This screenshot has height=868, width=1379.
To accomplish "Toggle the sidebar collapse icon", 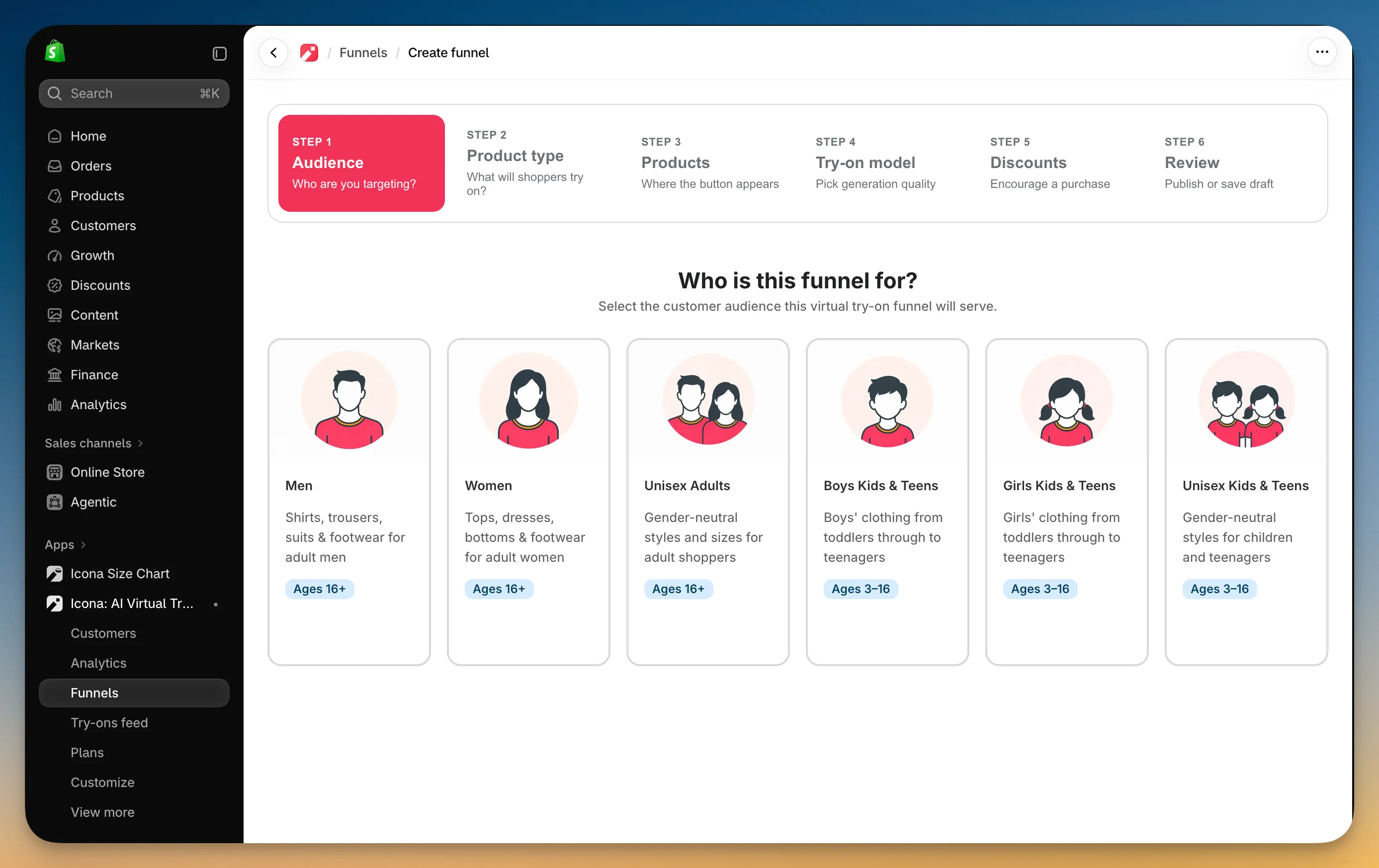I will coord(219,53).
